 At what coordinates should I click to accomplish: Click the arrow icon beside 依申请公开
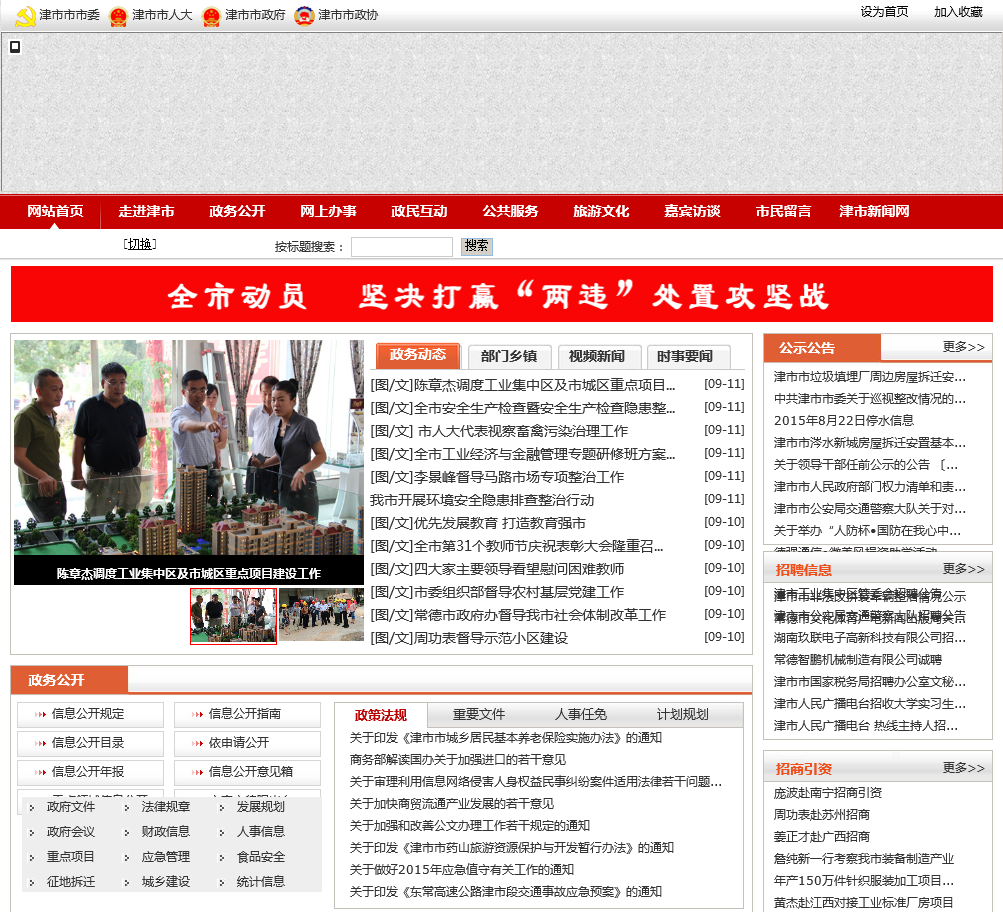coord(198,743)
